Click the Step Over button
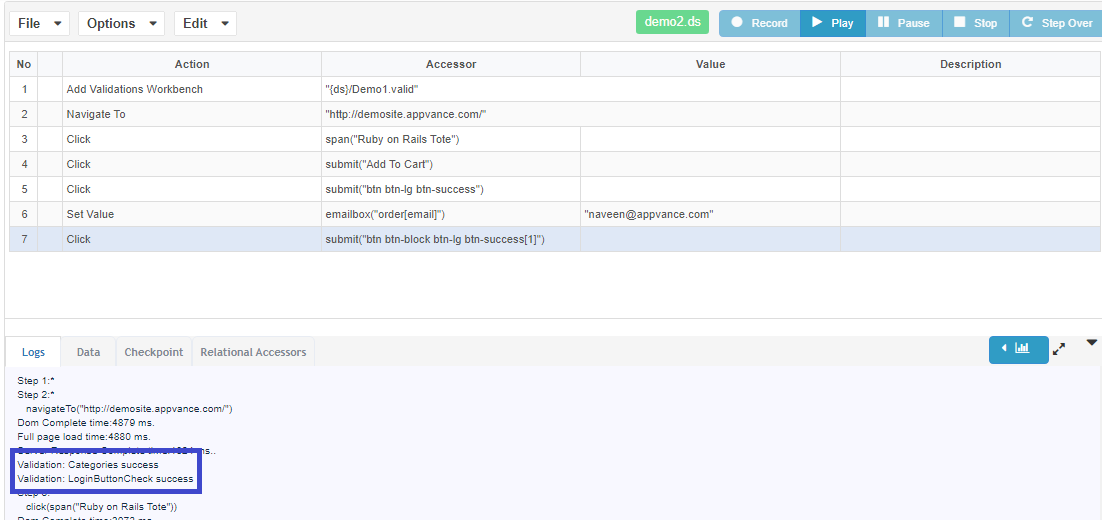The height and width of the screenshot is (520, 1102). pos(1056,23)
